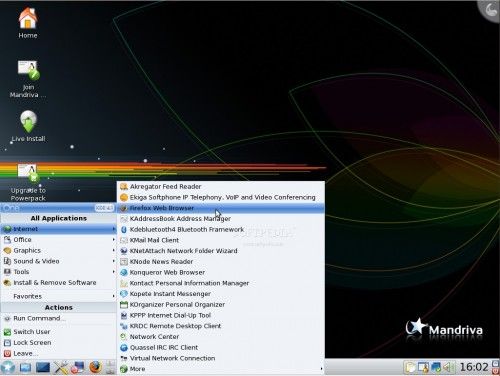Open Kopete Instant Messenger
Screen dimensions: 500x376
pyautogui.click(x=221, y=294)
